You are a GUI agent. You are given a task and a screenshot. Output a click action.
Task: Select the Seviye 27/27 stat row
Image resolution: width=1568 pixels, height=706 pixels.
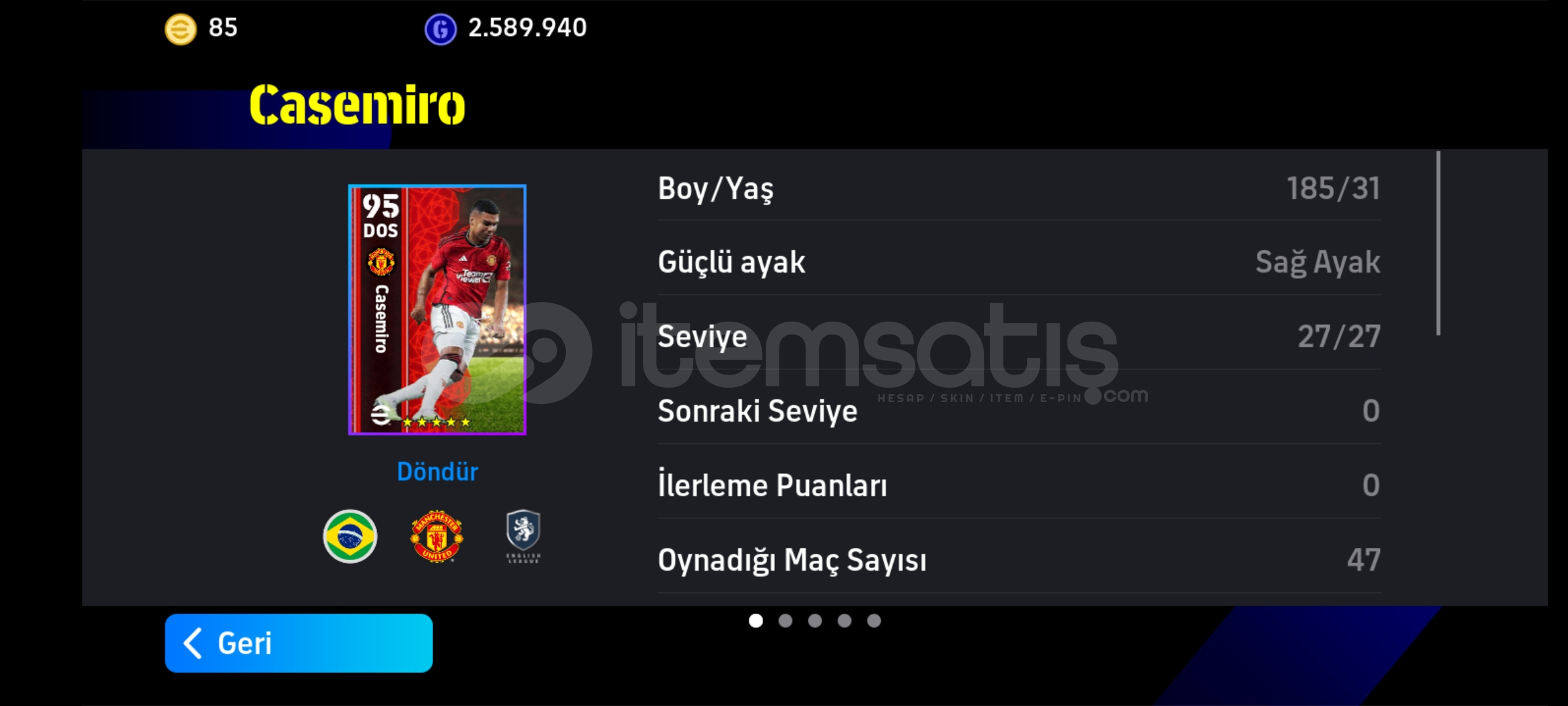tap(1019, 337)
